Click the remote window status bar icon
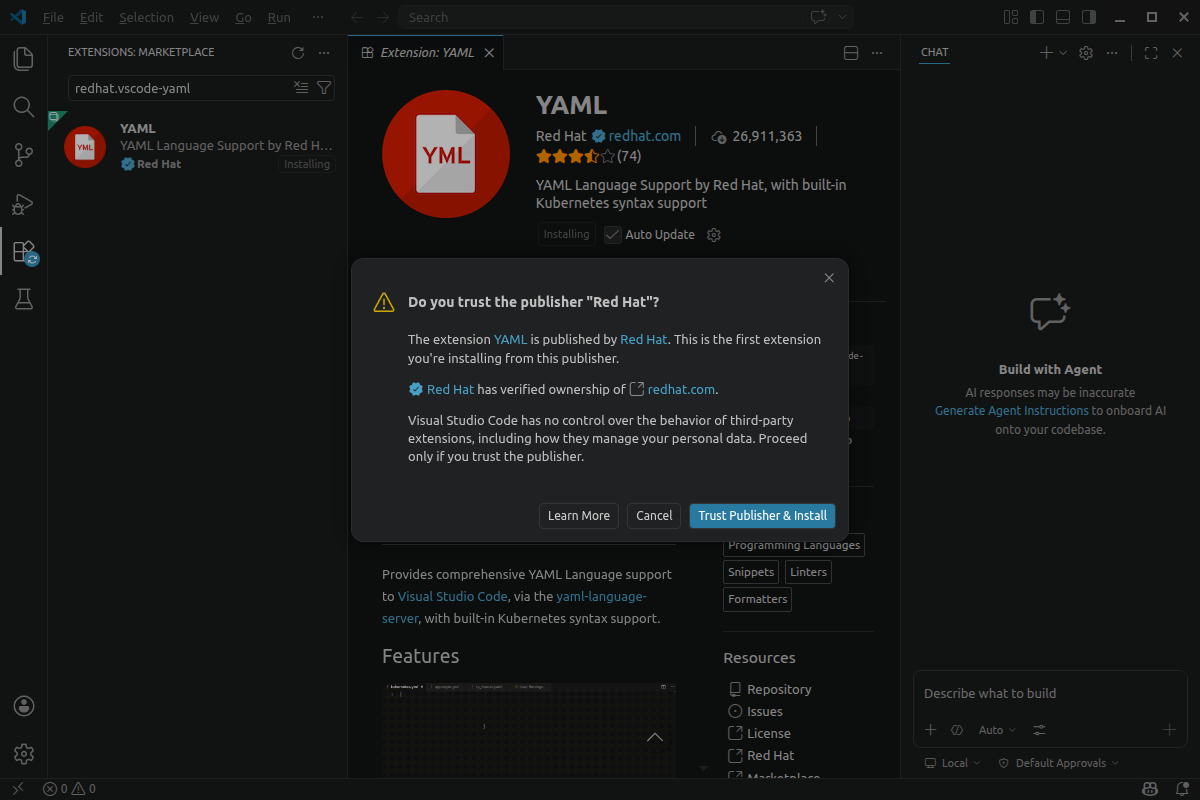 coord(17,789)
